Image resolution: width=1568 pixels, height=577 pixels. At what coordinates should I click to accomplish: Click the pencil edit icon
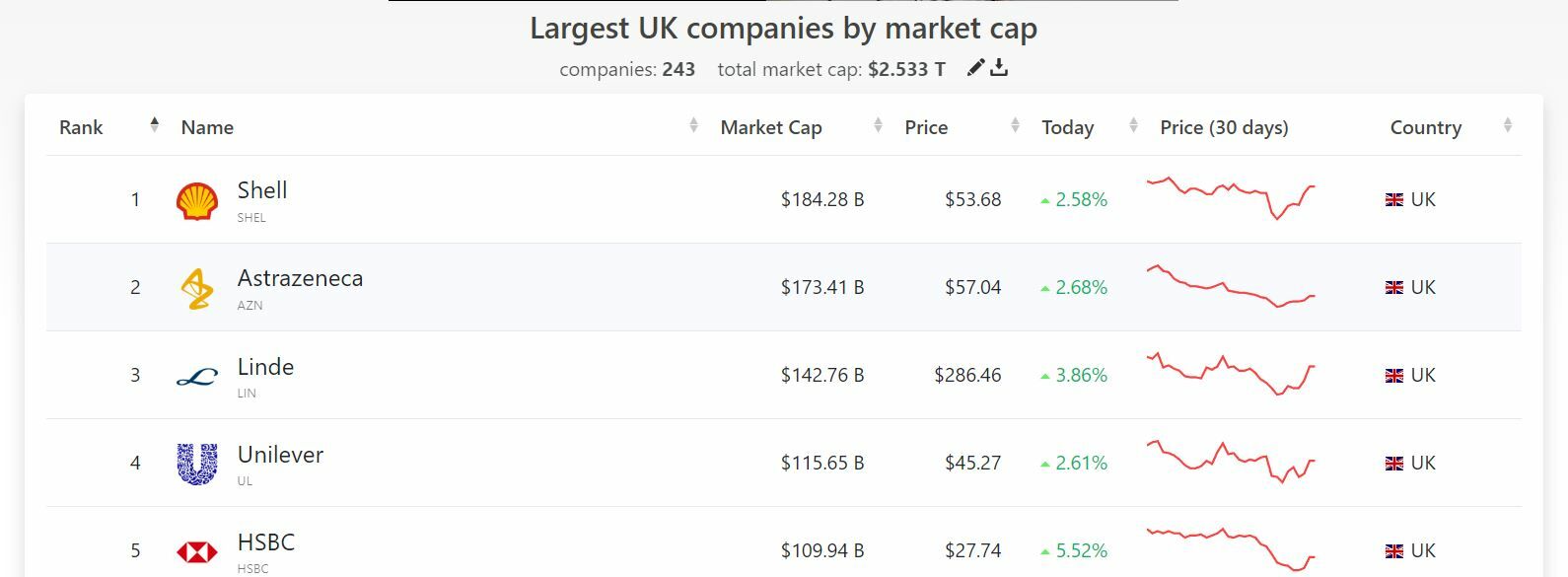975,68
